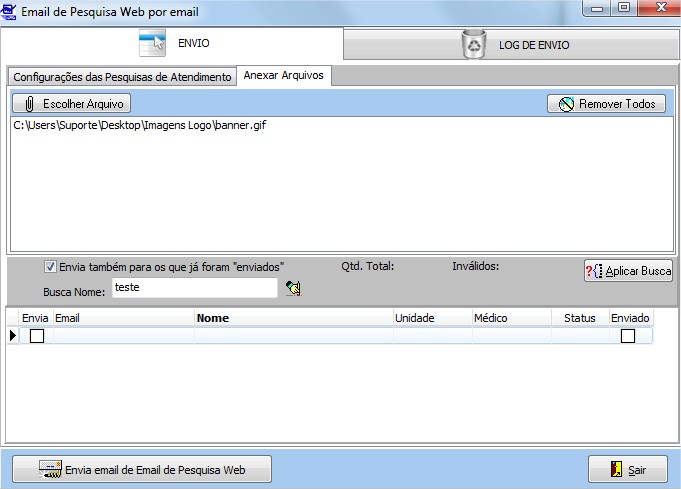
Task: Switch to the LOG DE ENVIO tab
Action: click(511, 44)
